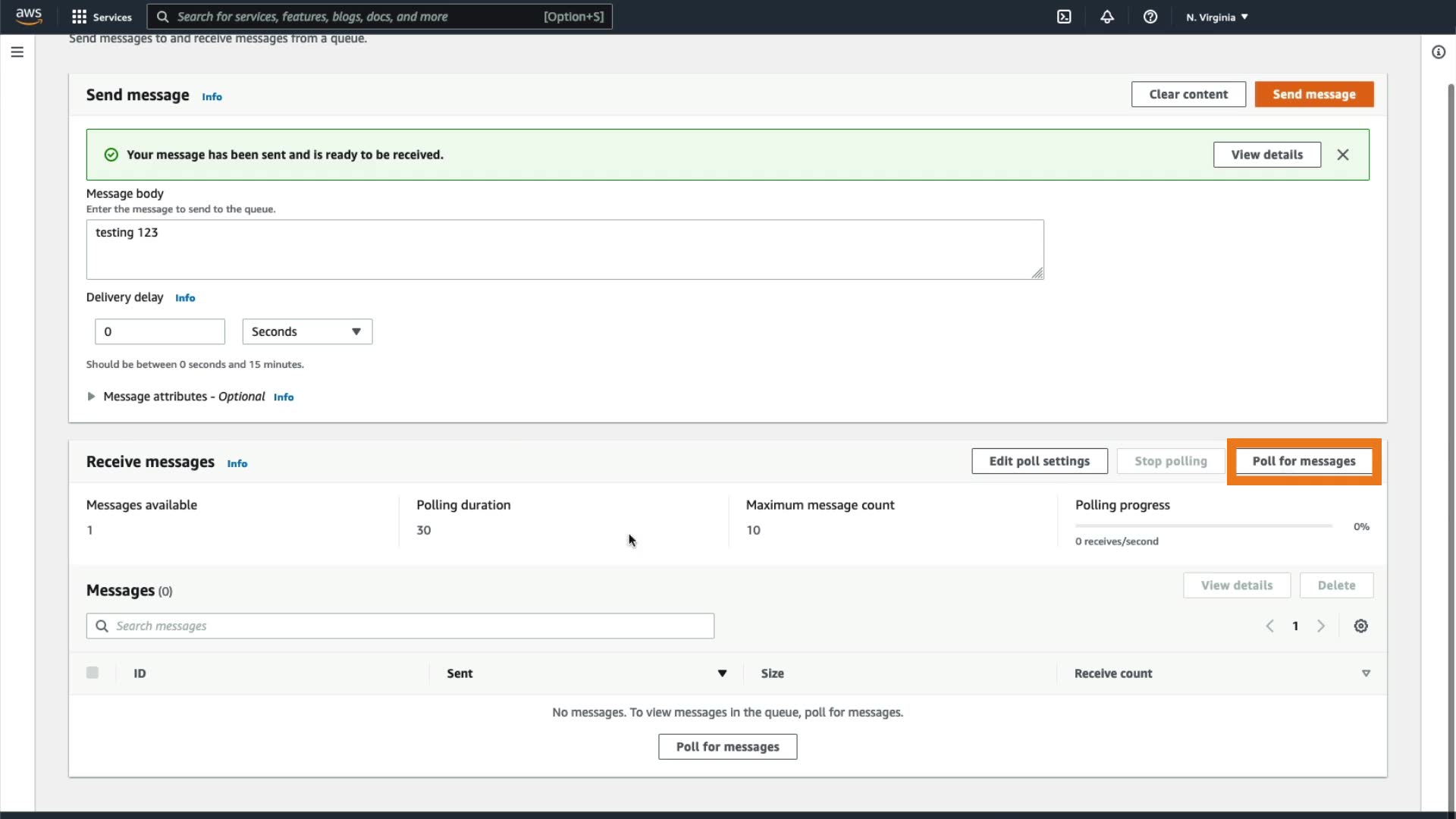1456x819 pixels.
Task: Click the AWS logo home icon
Action: 29,16
